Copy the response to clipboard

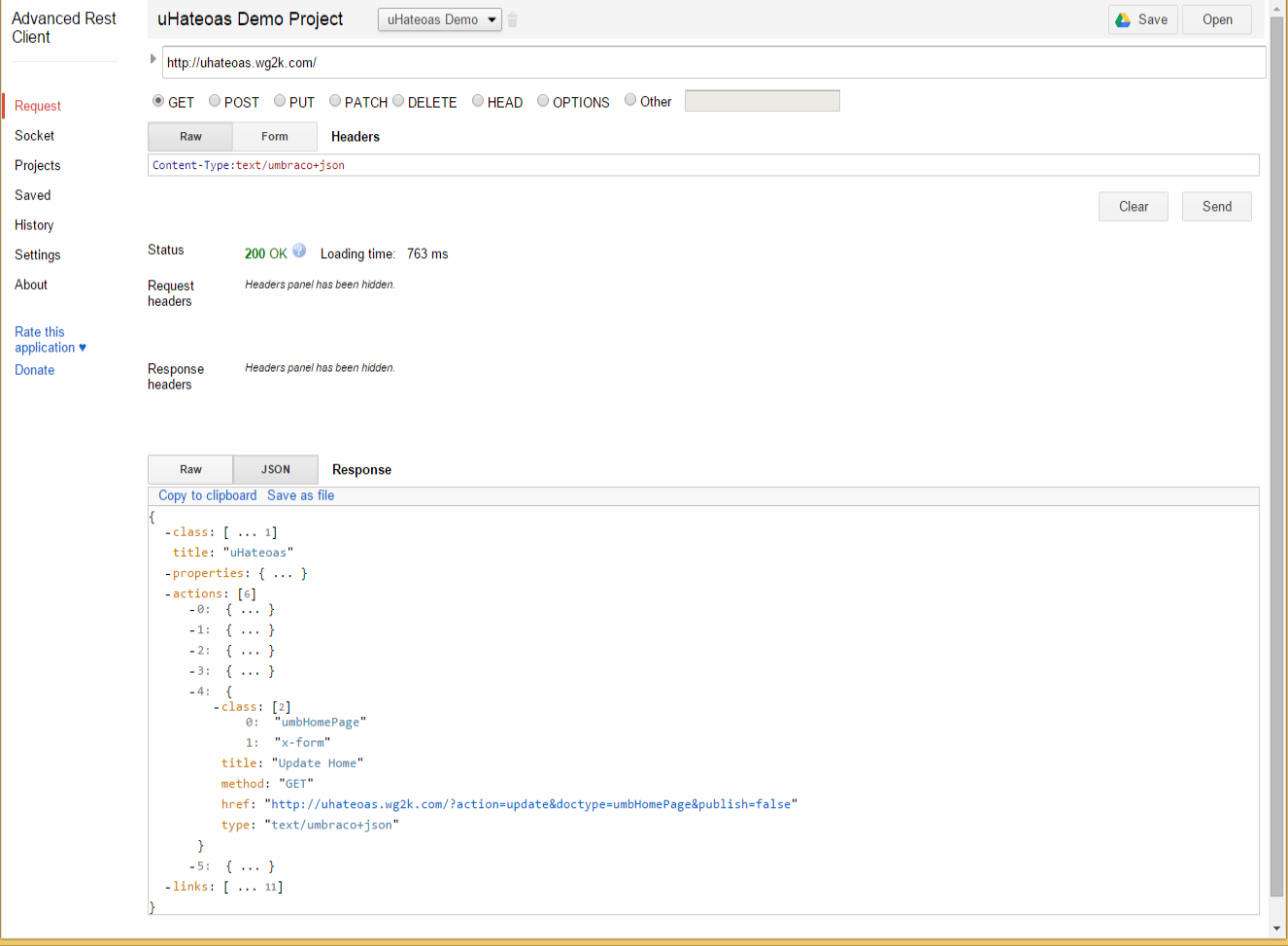[208, 495]
